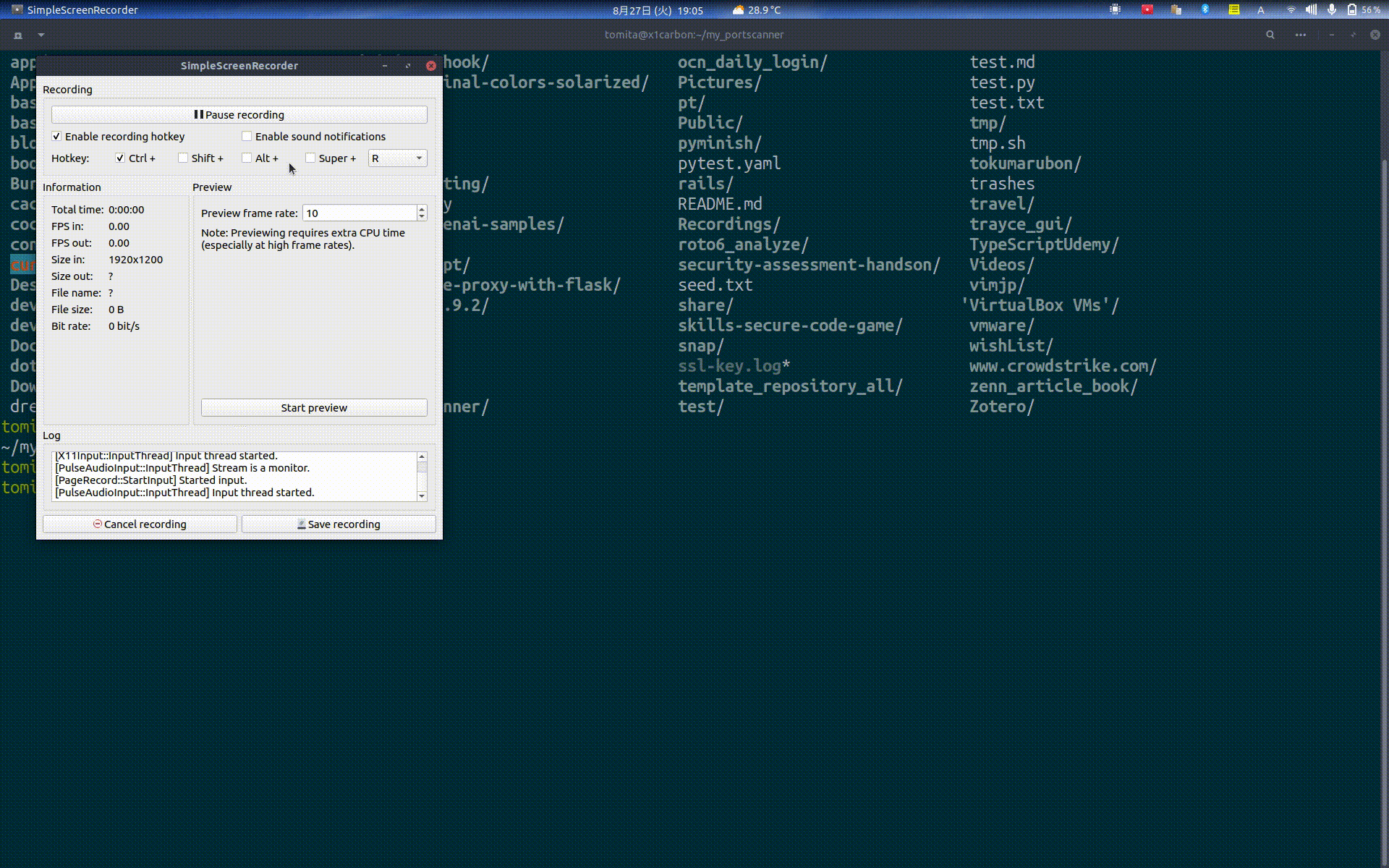
Task: Click the skills-secure-code-game/ entry
Action: coord(790,325)
